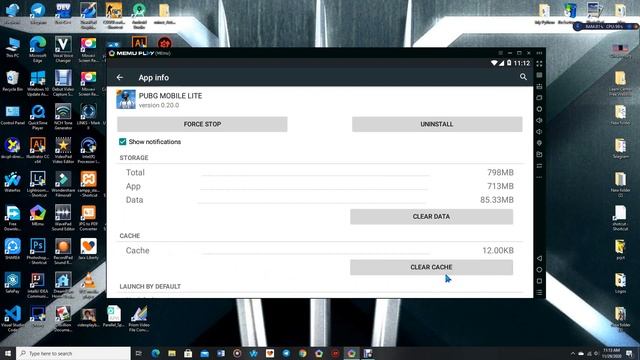Open Lightroom shortcut on desktop
This screenshot has height=360, width=640.
[38, 184]
